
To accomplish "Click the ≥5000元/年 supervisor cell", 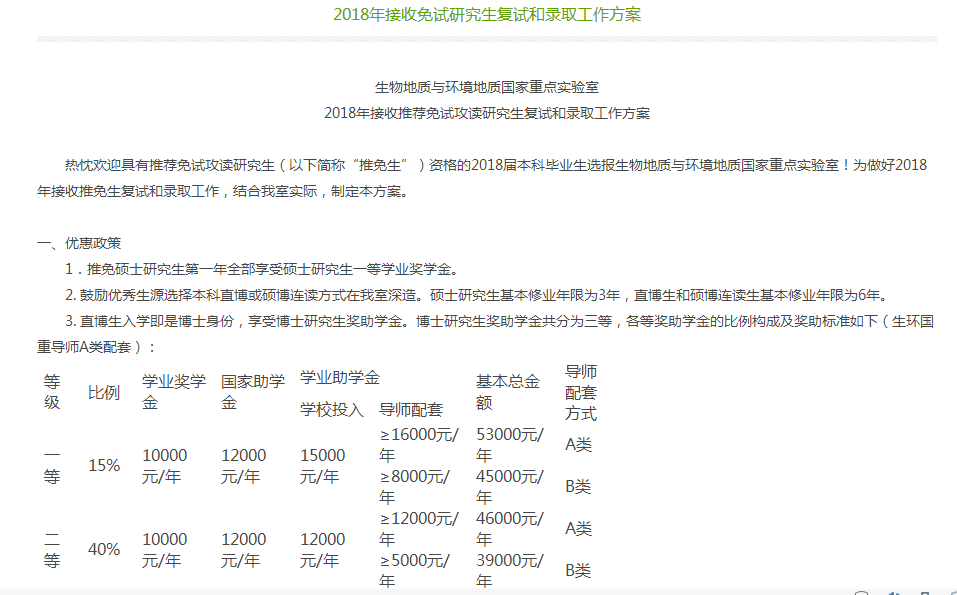I will click(414, 571).
